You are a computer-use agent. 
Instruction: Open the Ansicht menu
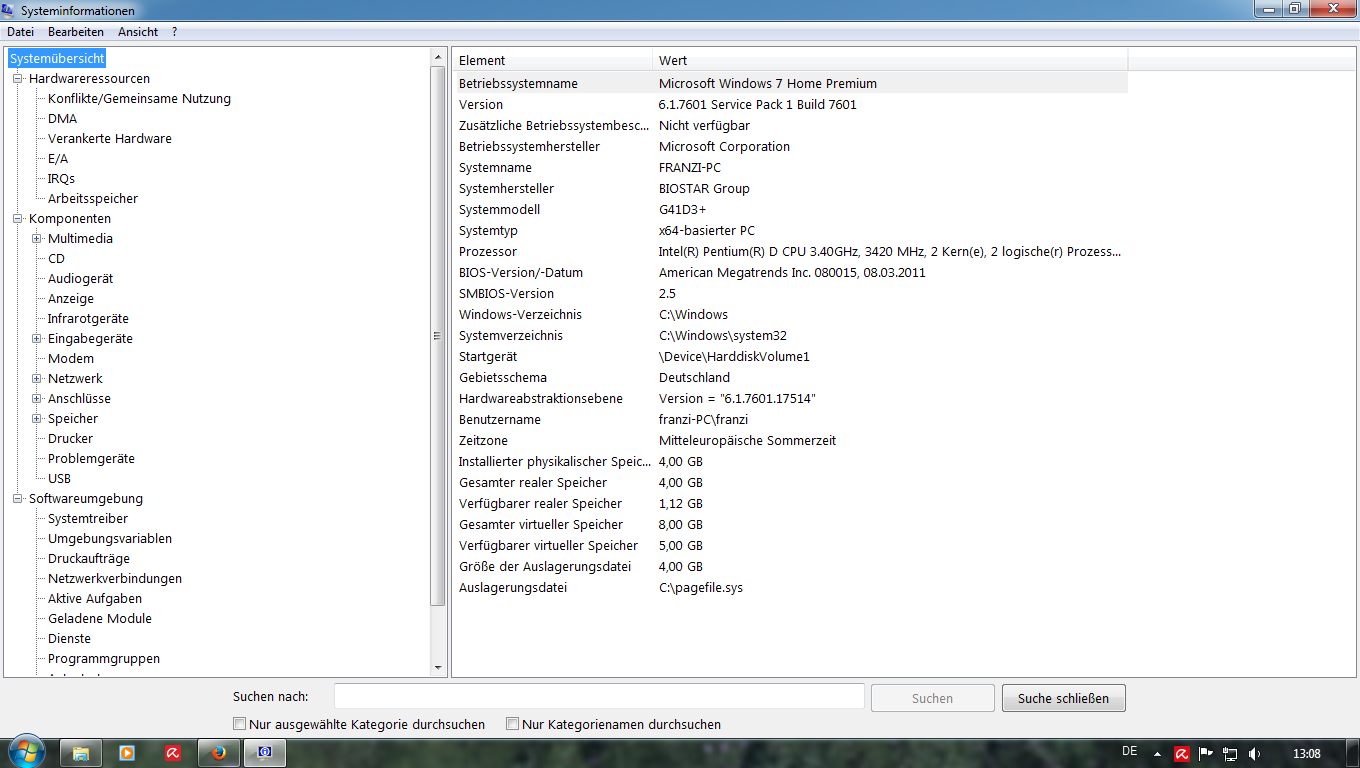(138, 32)
